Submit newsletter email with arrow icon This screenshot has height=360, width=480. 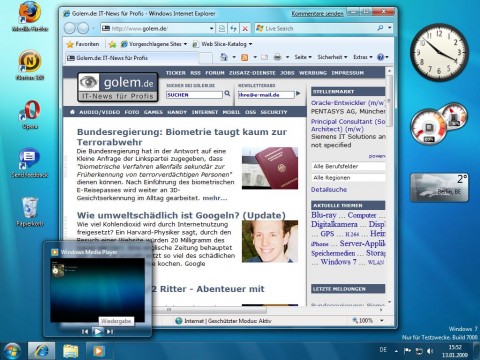[298, 94]
